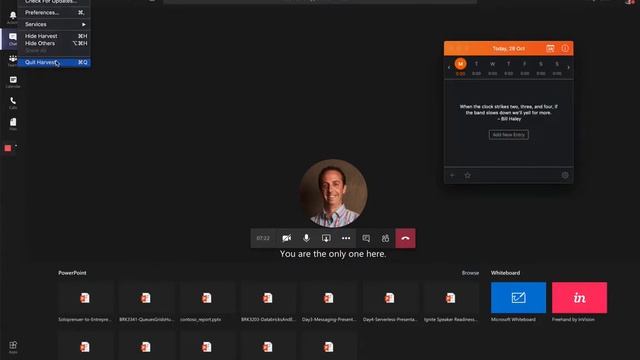Screen dimensions: 640x360
Task: Share the Day3-Messaging-Present... PowerPoint file
Action: click(x=329, y=302)
